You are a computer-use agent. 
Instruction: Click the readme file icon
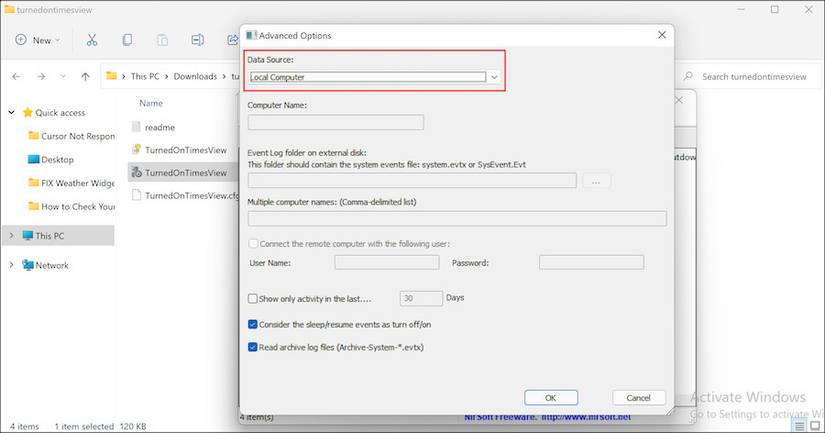tap(136, 127)
